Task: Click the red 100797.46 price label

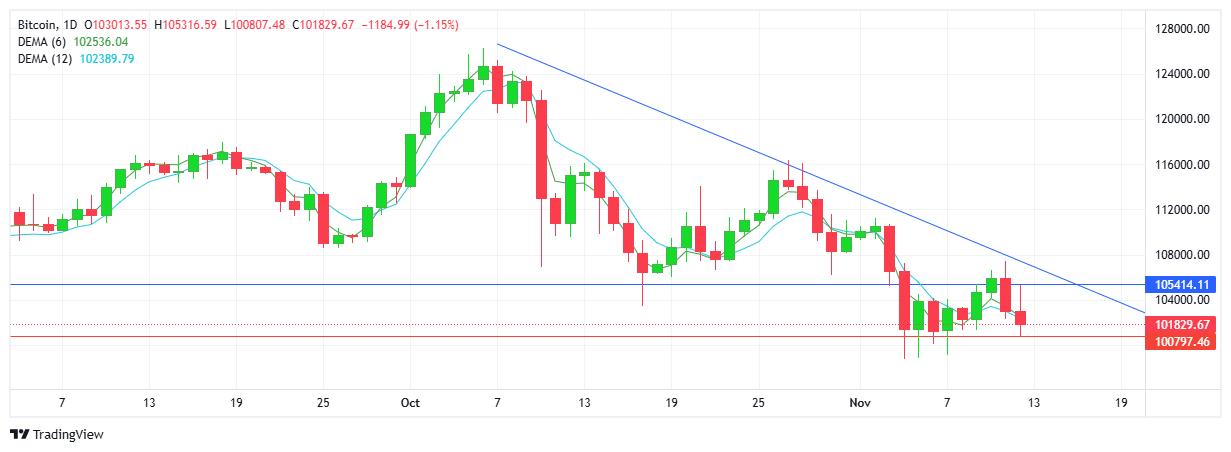Action: point(1183,342)
